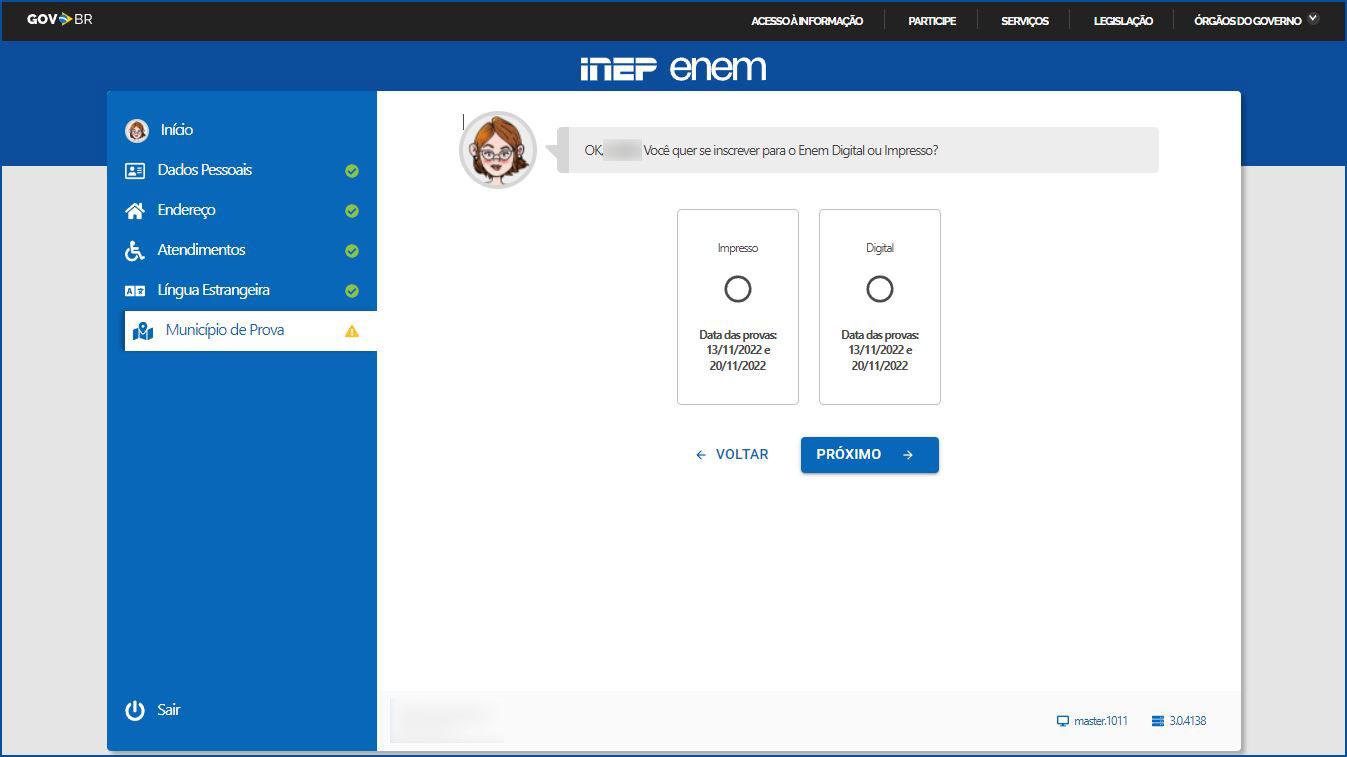Viewport: 1347px width, 757px height.
Task: Select the Impresso radio button
Action: tap(738, 289)
